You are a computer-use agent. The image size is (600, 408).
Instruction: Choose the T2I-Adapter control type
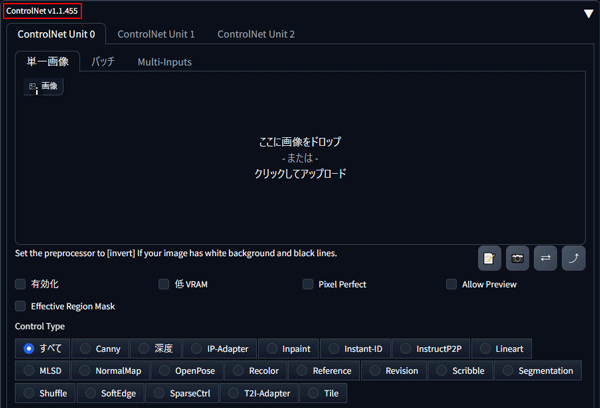pos(259,393)
